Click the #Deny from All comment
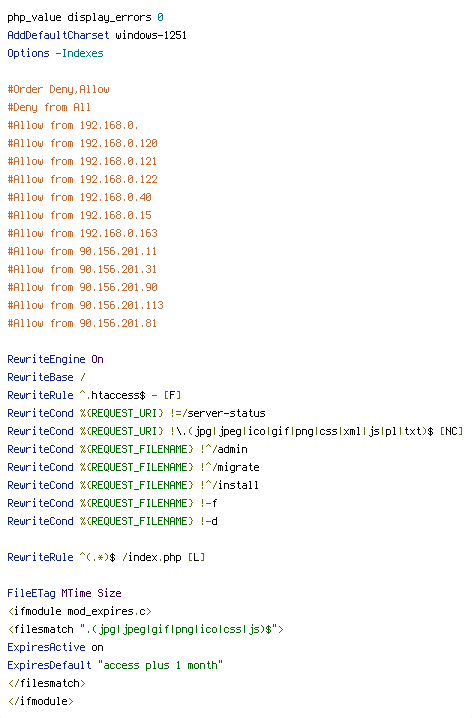The height and width of the screenshot is (718, 472). 49,107
